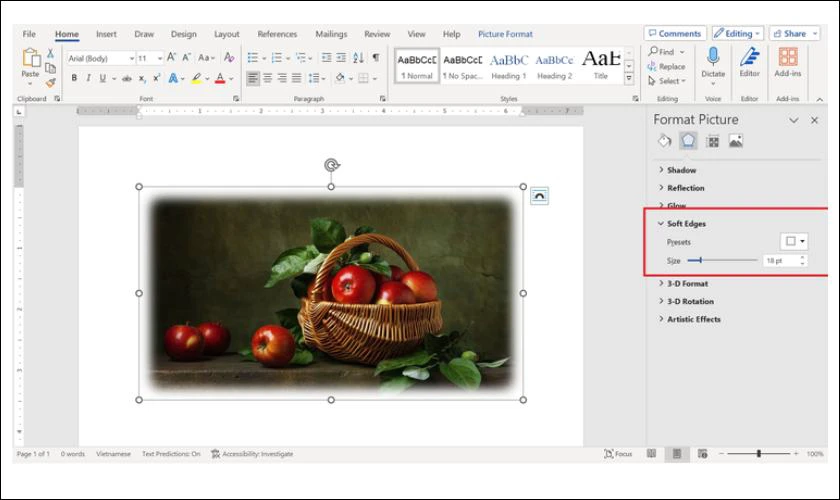The image size is (840, 500).
Task: Open the Select dropdown in Editing
Action: click(667, 81)
